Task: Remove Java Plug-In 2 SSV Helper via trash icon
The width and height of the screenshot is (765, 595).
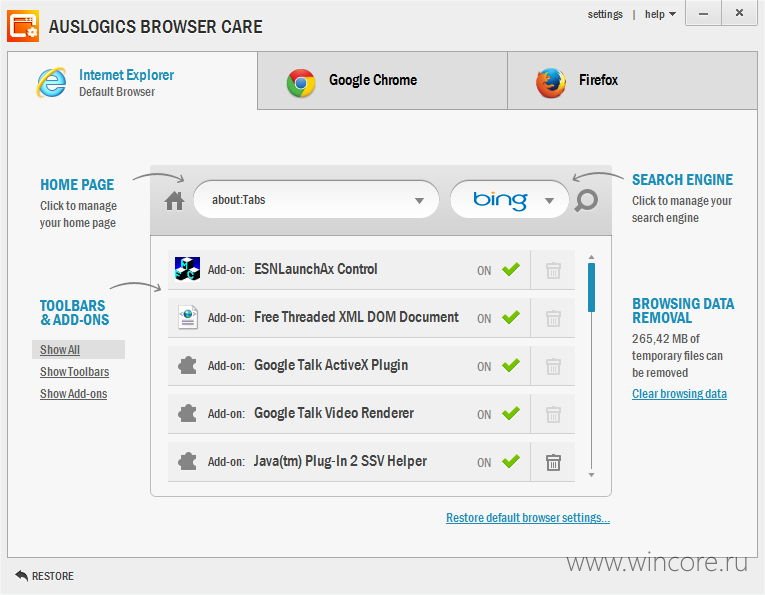Action: point(553,462)
